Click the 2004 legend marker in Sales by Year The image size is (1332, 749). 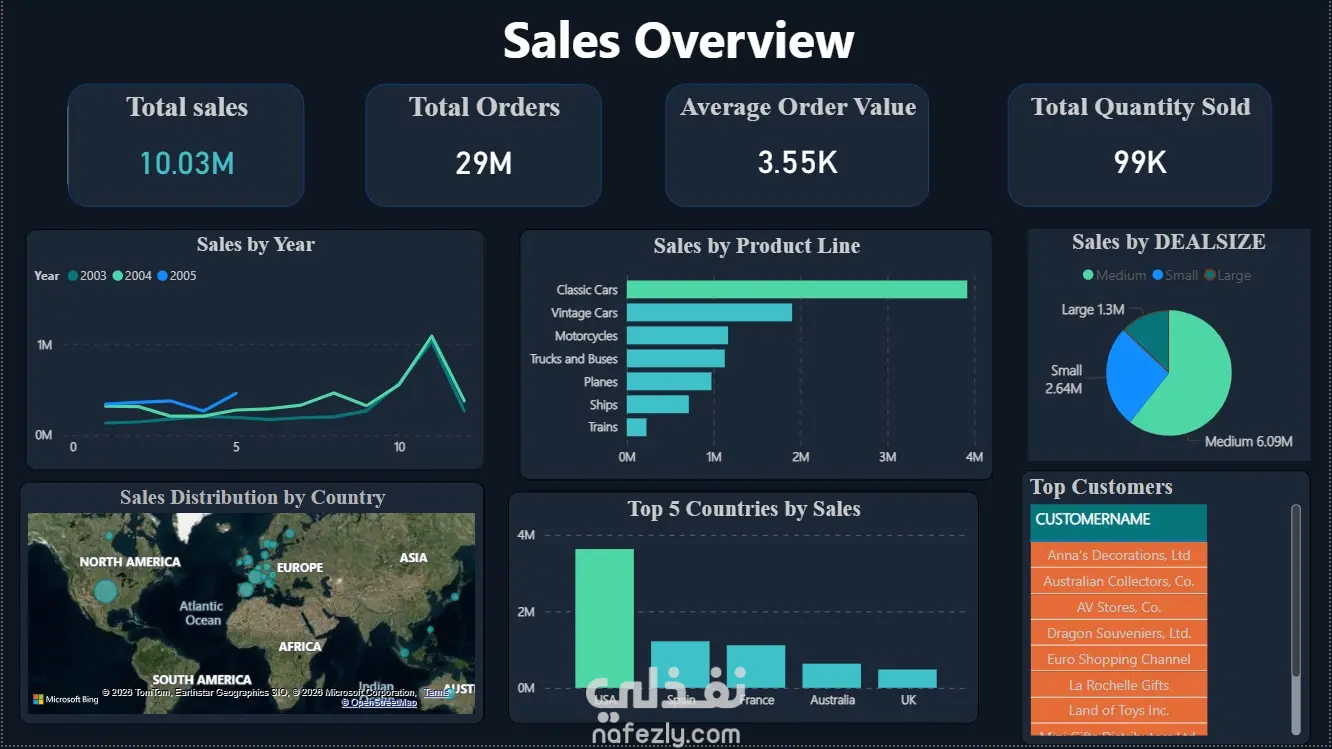118,276
